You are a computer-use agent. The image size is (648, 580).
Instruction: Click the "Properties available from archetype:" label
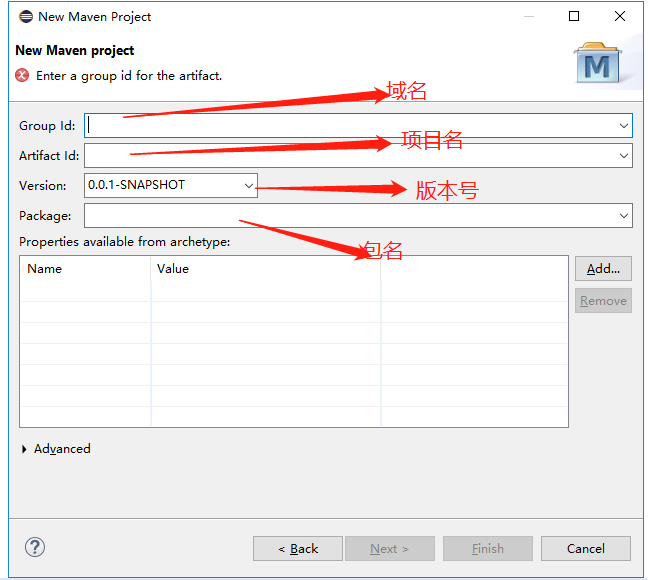point(124,241)
